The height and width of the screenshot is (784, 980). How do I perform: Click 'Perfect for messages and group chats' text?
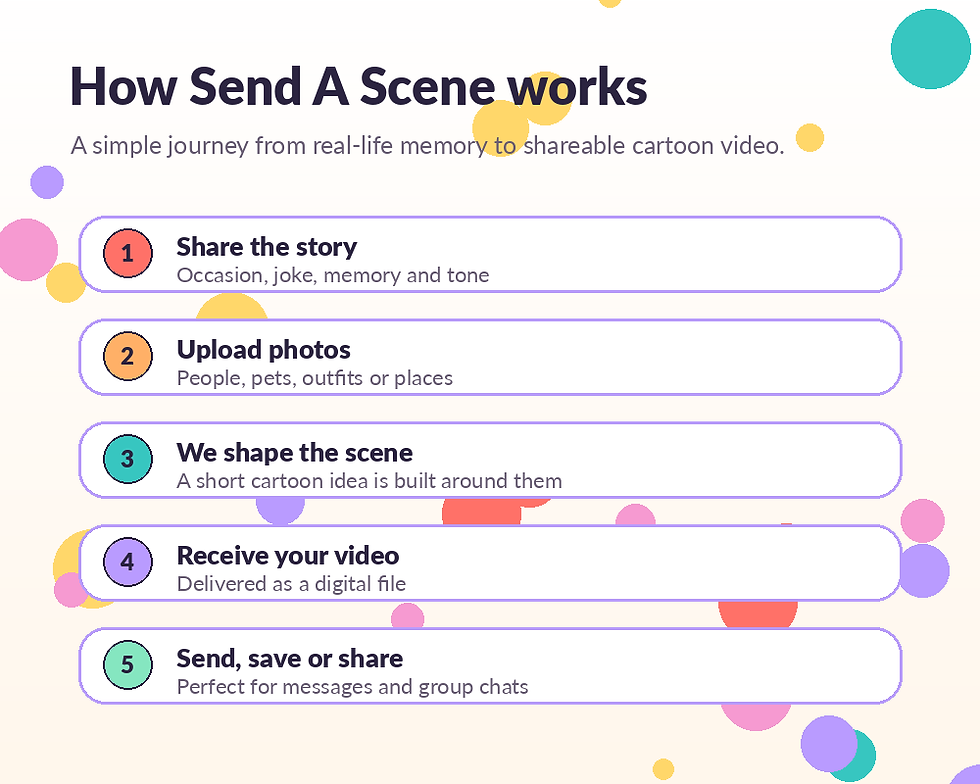click(352, 686)
